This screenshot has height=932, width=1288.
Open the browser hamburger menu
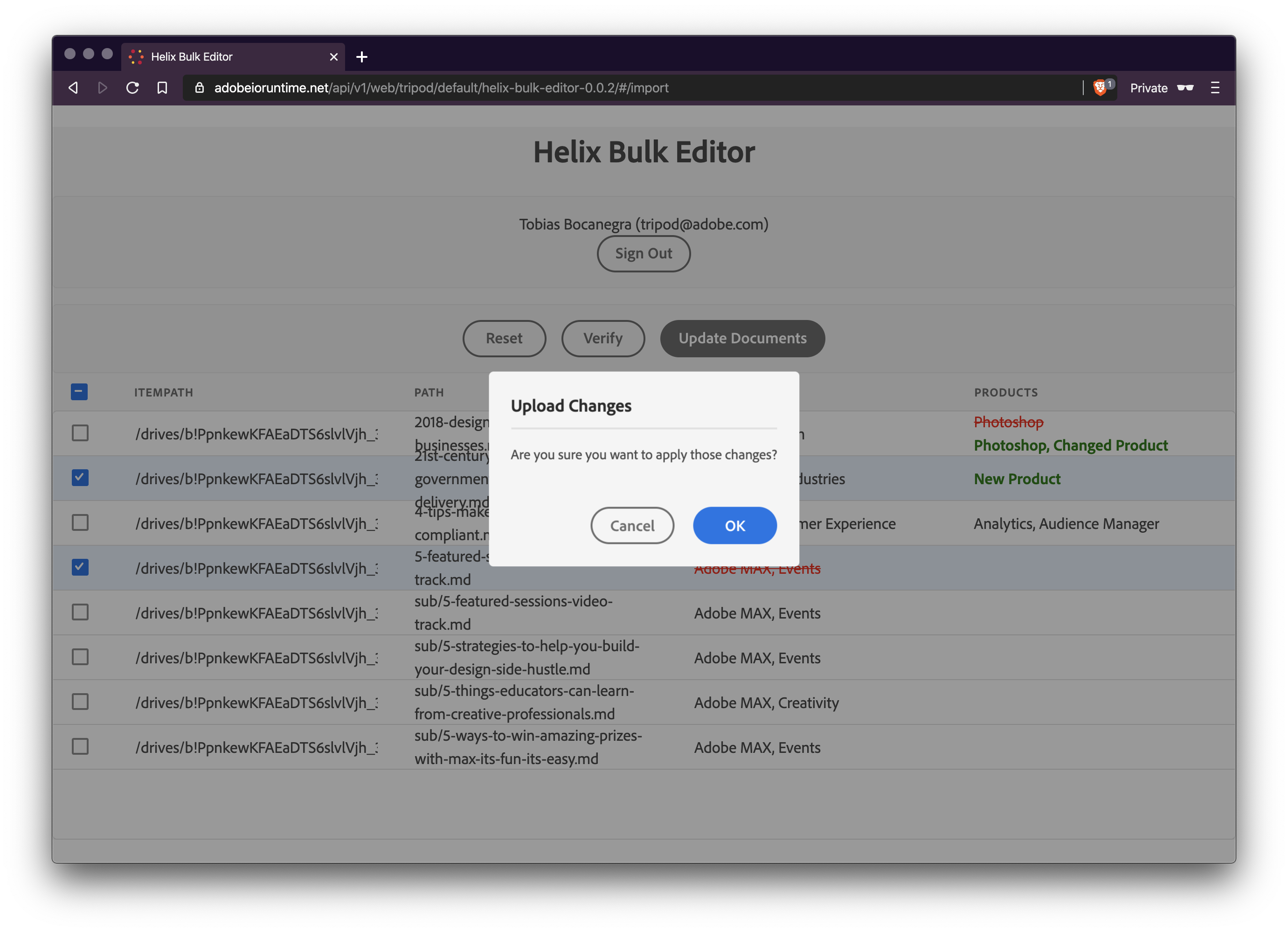1215,88
